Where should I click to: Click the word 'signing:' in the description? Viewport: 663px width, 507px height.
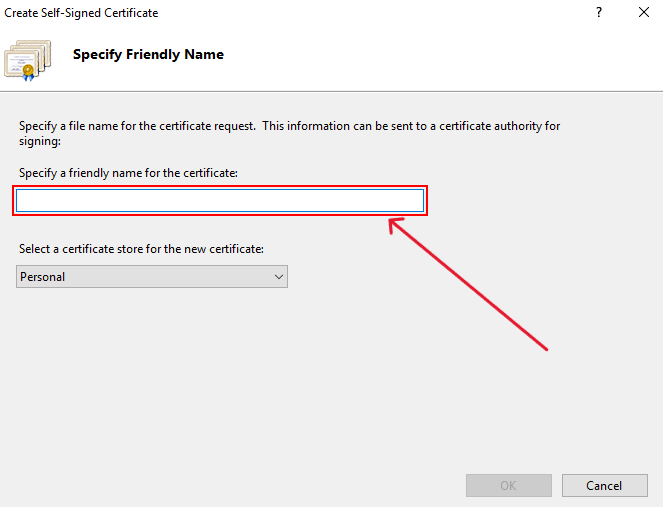40,141
